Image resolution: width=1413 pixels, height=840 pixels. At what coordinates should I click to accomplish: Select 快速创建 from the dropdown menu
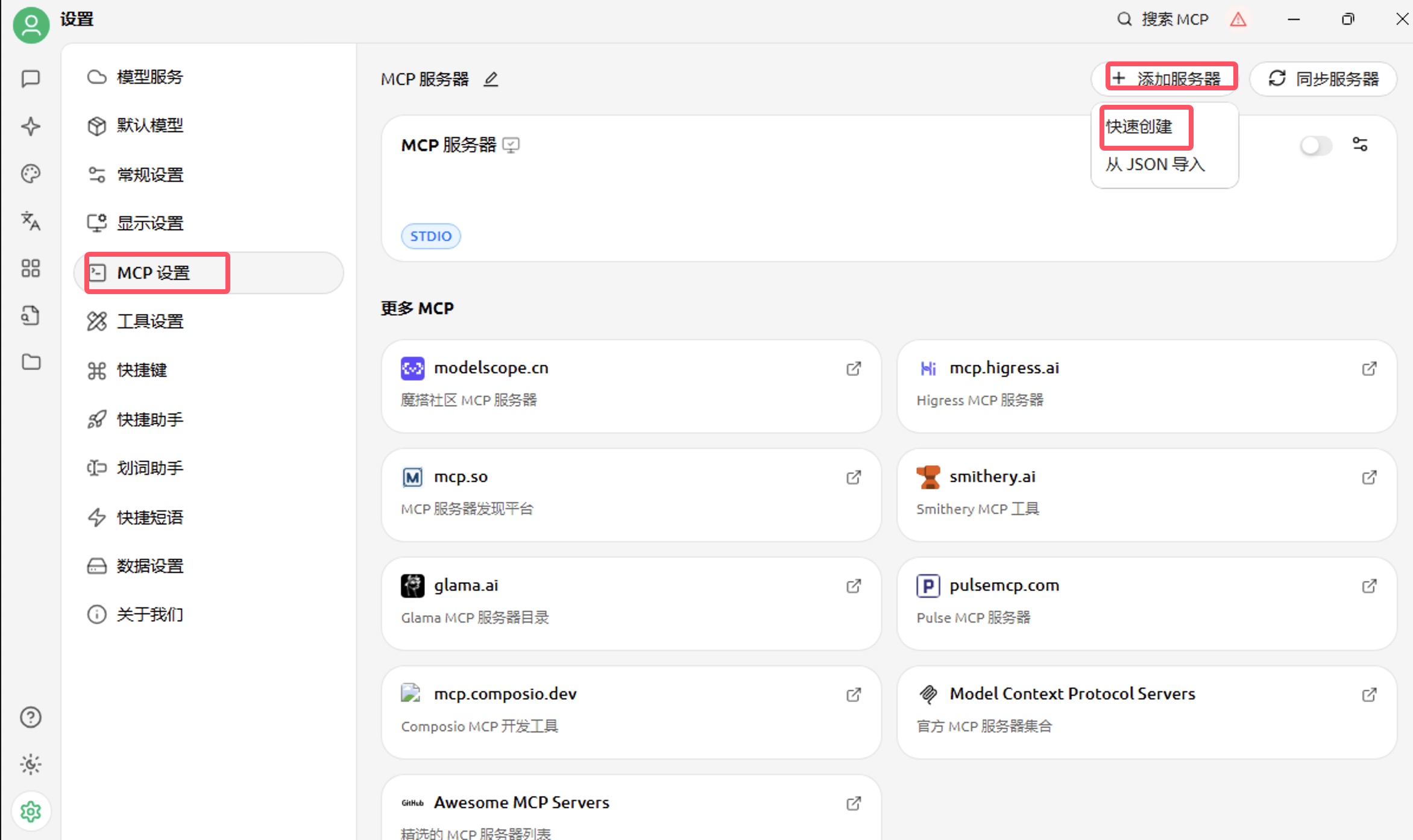pos(1139,127)
